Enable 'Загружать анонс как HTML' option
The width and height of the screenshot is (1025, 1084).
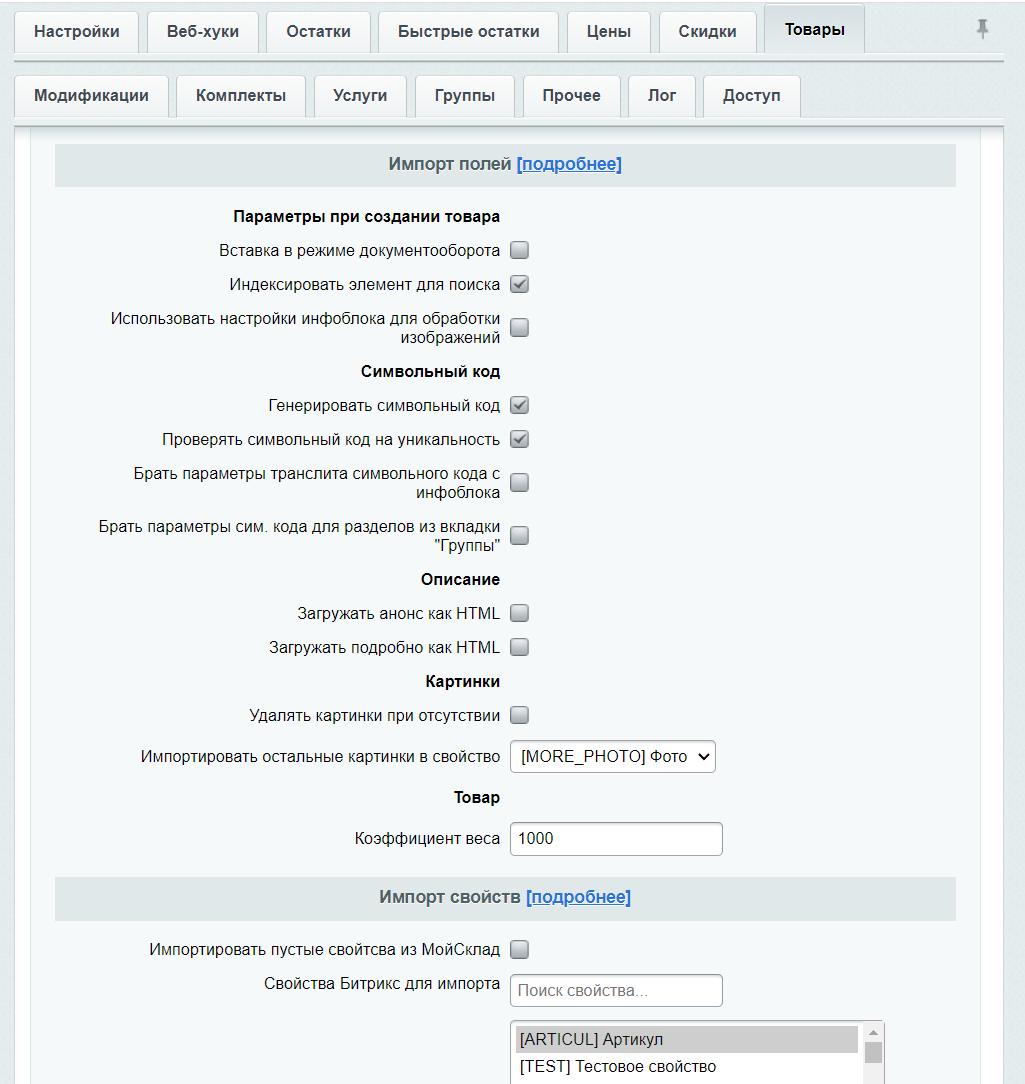click(519, 613)
